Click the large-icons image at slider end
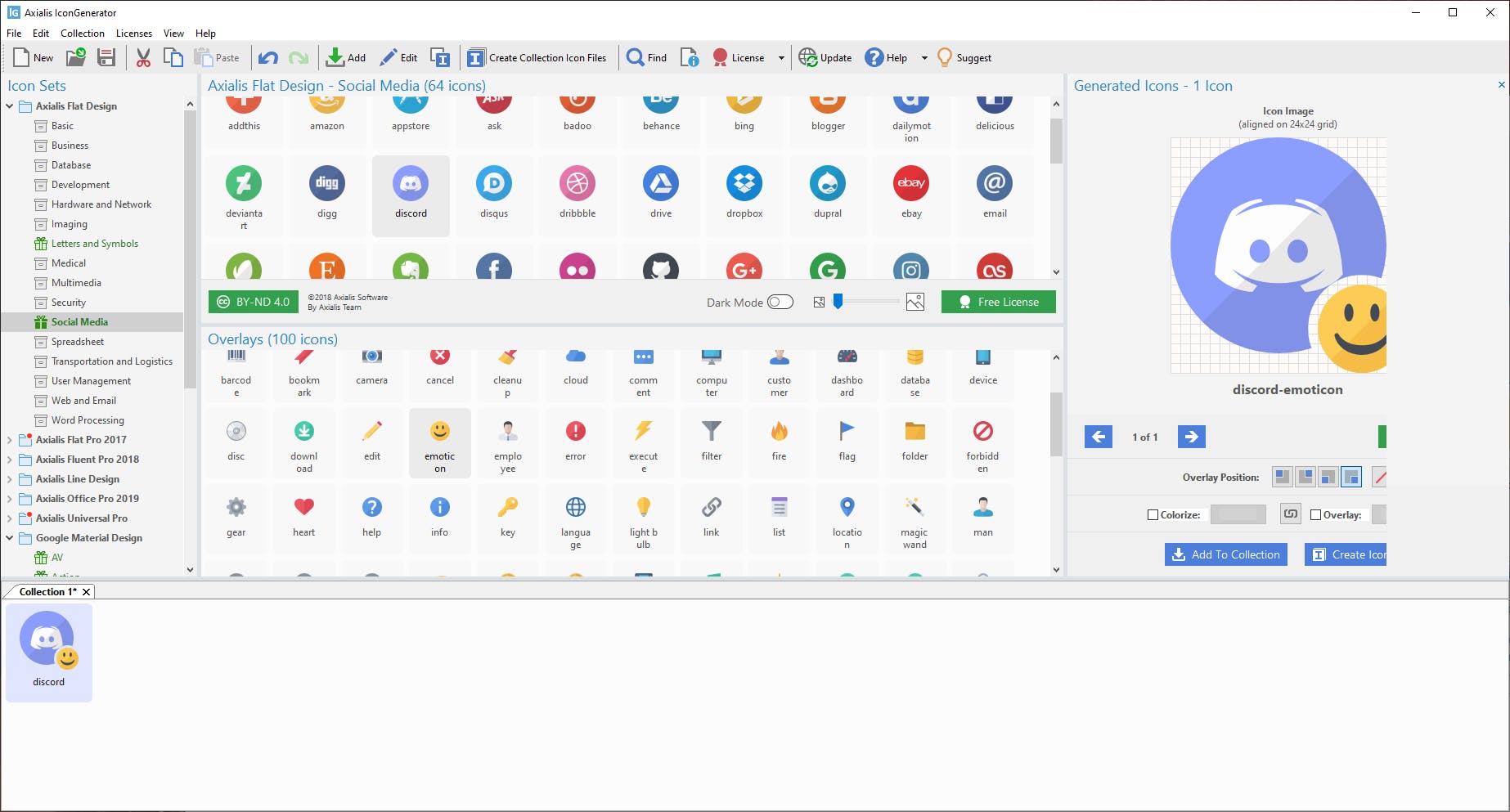The width and height of the screenshot is (1510, 812). point(915,302)
